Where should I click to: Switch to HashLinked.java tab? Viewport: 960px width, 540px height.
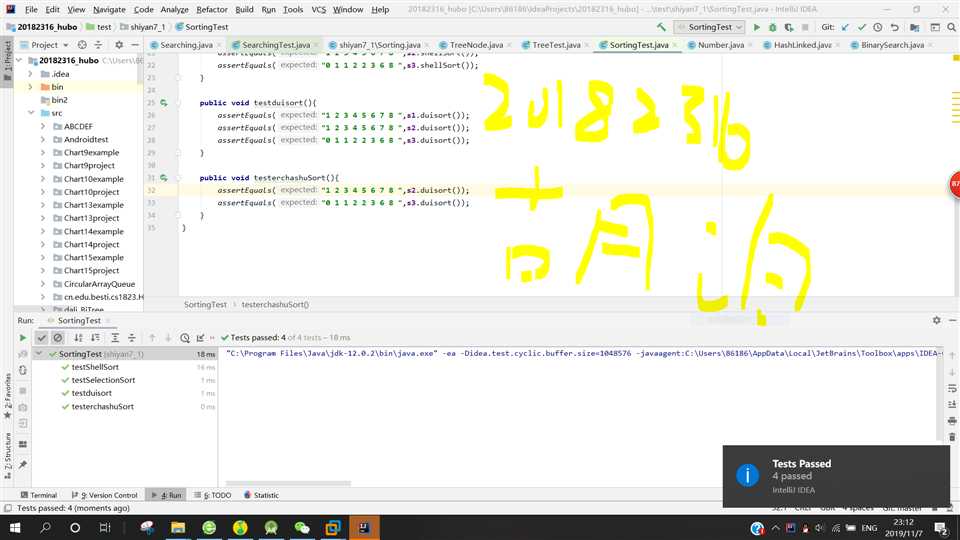click(801, 45)
